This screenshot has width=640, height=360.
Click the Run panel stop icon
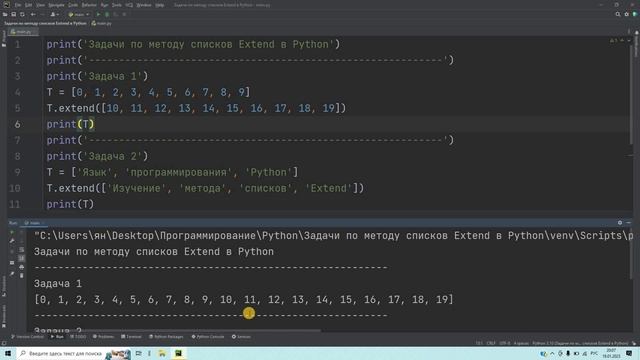click(12, 251)
